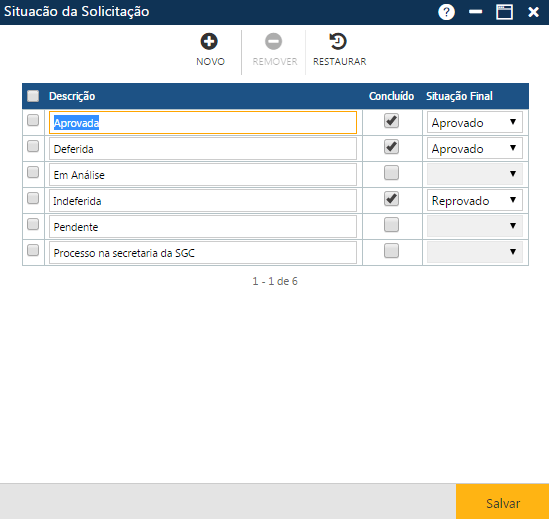550x519 pixels.
Task: Click the Processo na secretaria da SGC field
Action: coord(203,252)
